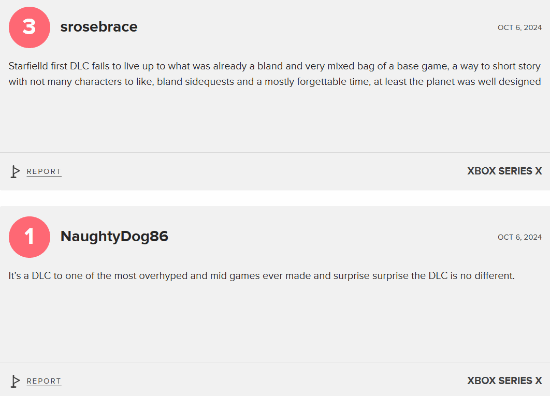Click second line 'with not many characters'
This screenshot has width=550, height=396.
tap(275, 82)
